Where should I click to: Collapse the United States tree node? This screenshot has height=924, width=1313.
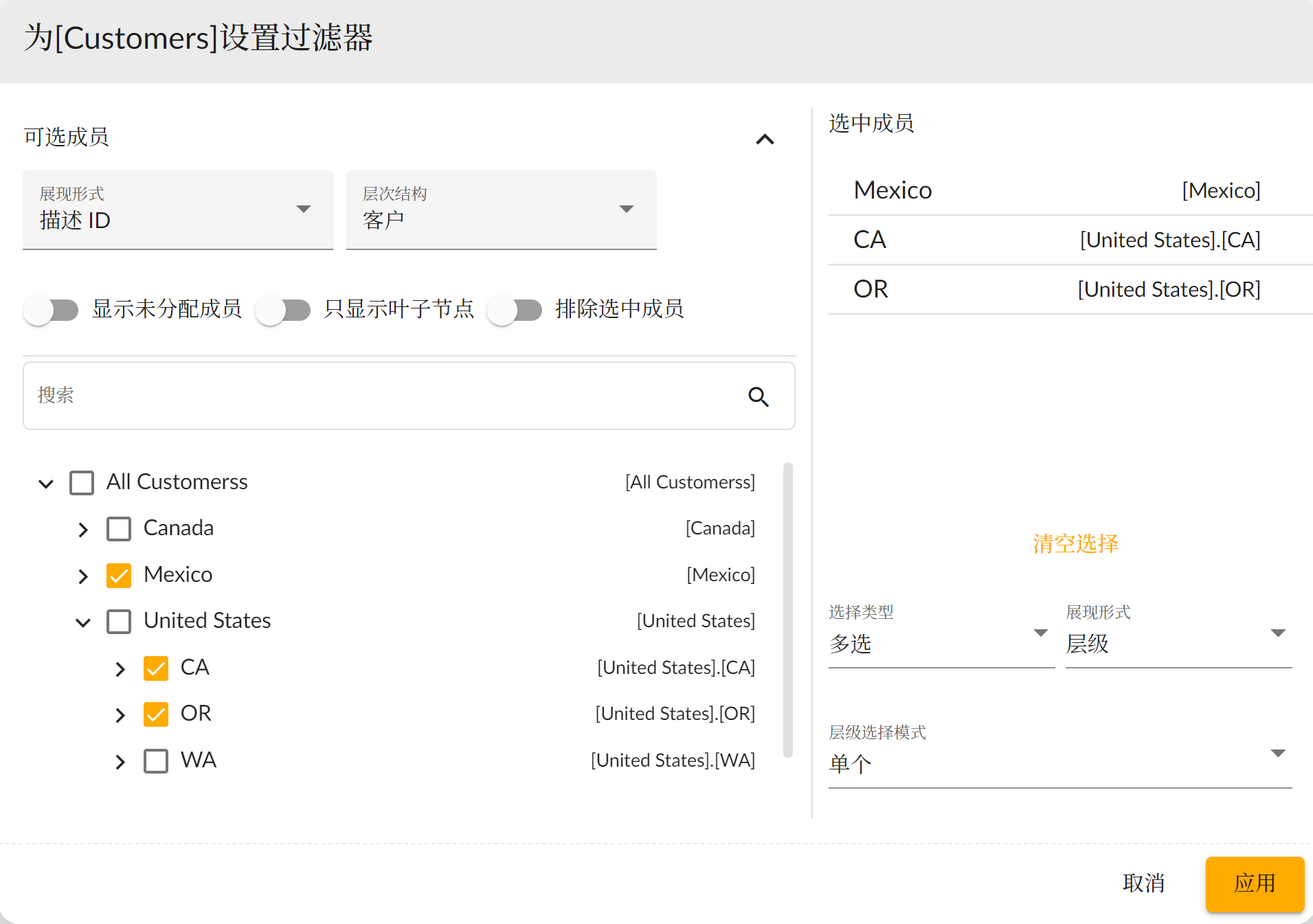point(83,622)
